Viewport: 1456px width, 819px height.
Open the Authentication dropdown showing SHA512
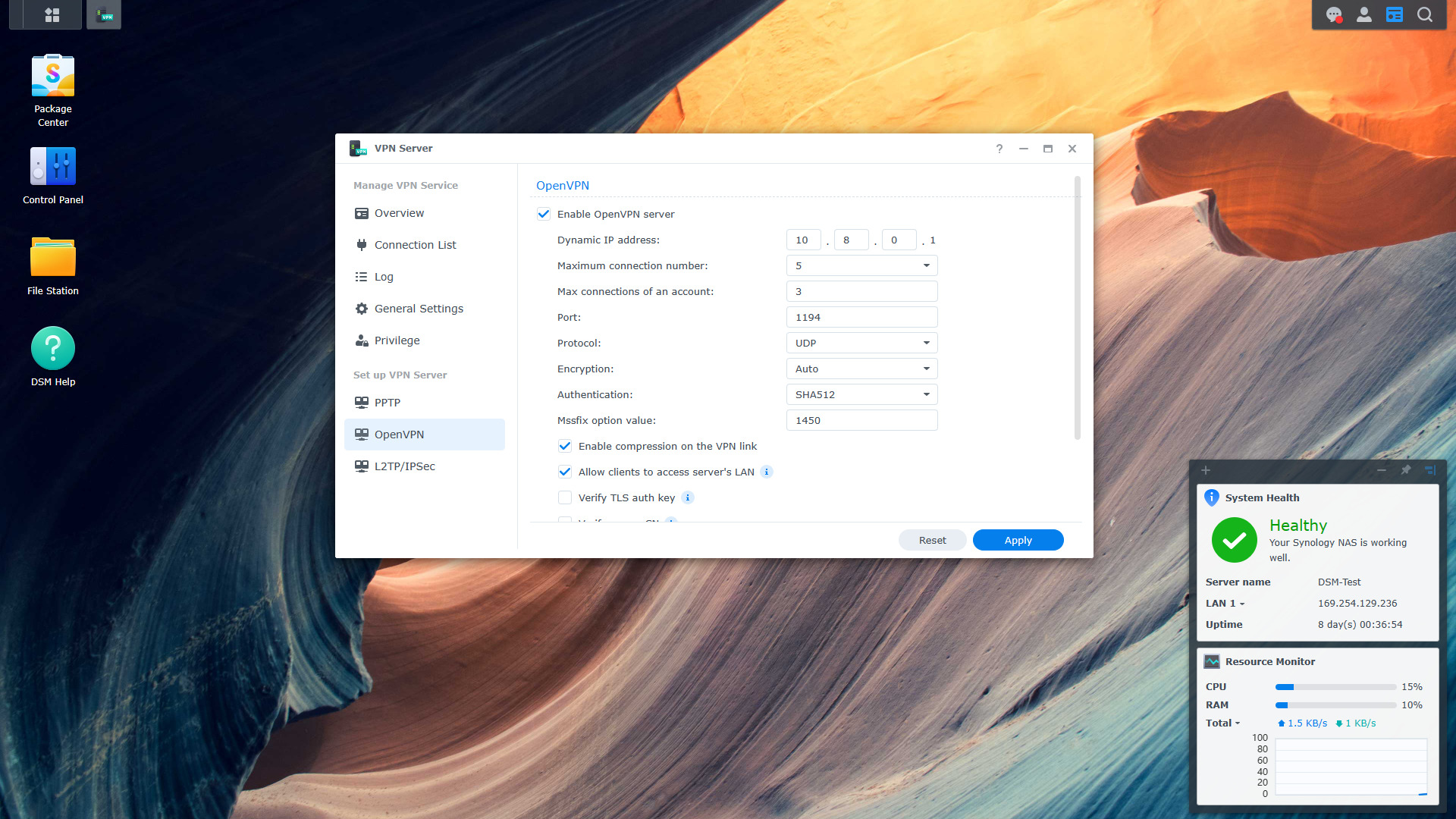point(862,394)
